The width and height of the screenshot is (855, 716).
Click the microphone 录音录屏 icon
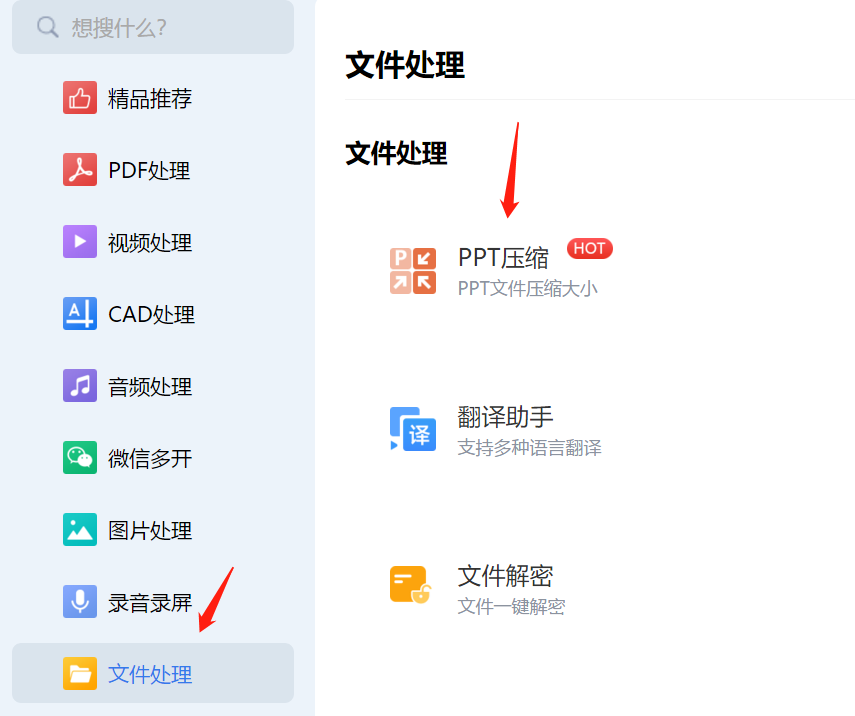80,601
